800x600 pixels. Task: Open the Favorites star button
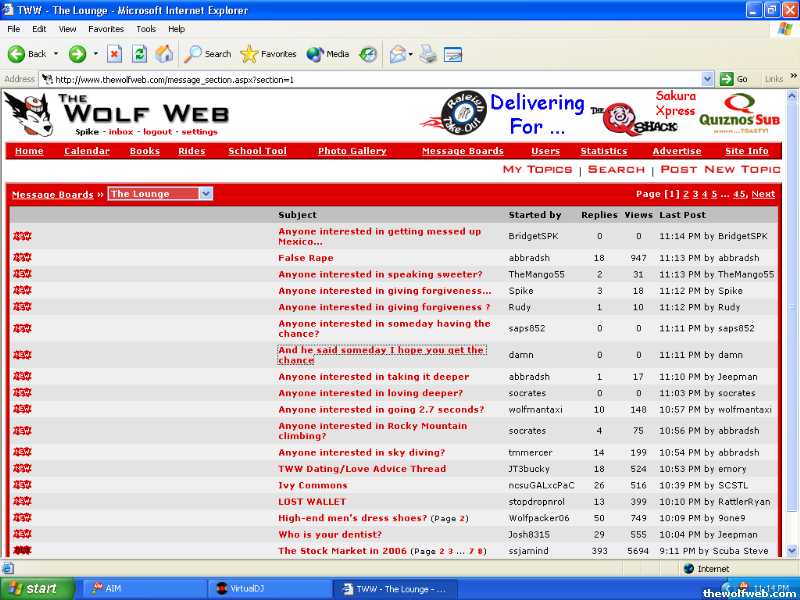click(268, 54)
